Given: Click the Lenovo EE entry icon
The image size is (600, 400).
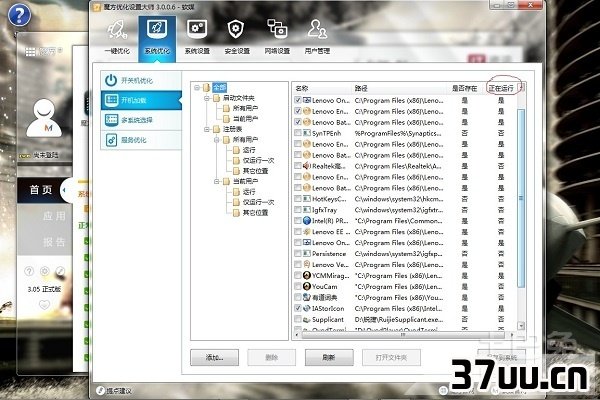Looking at the screenshot, I should tap(307, 232).
